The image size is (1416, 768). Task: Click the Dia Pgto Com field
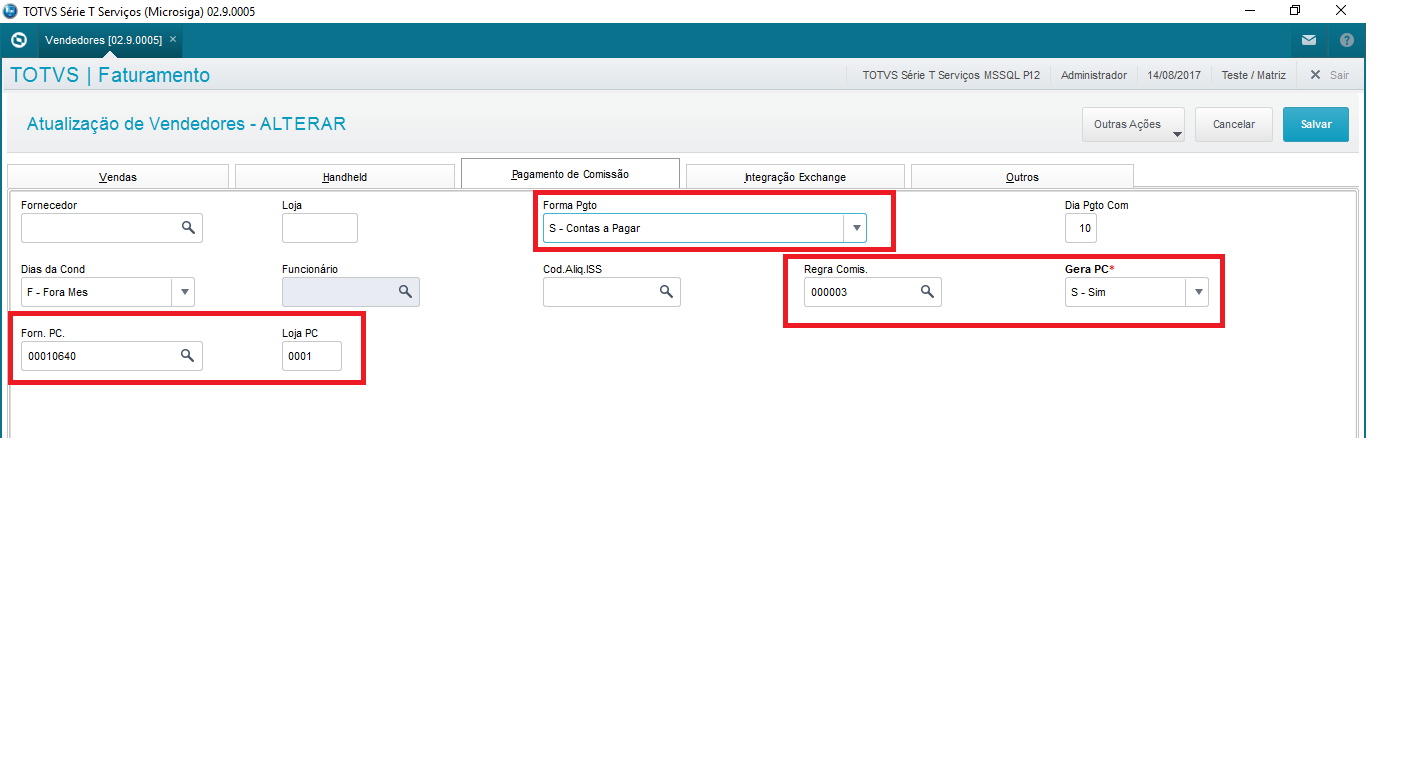(1080, 228)
